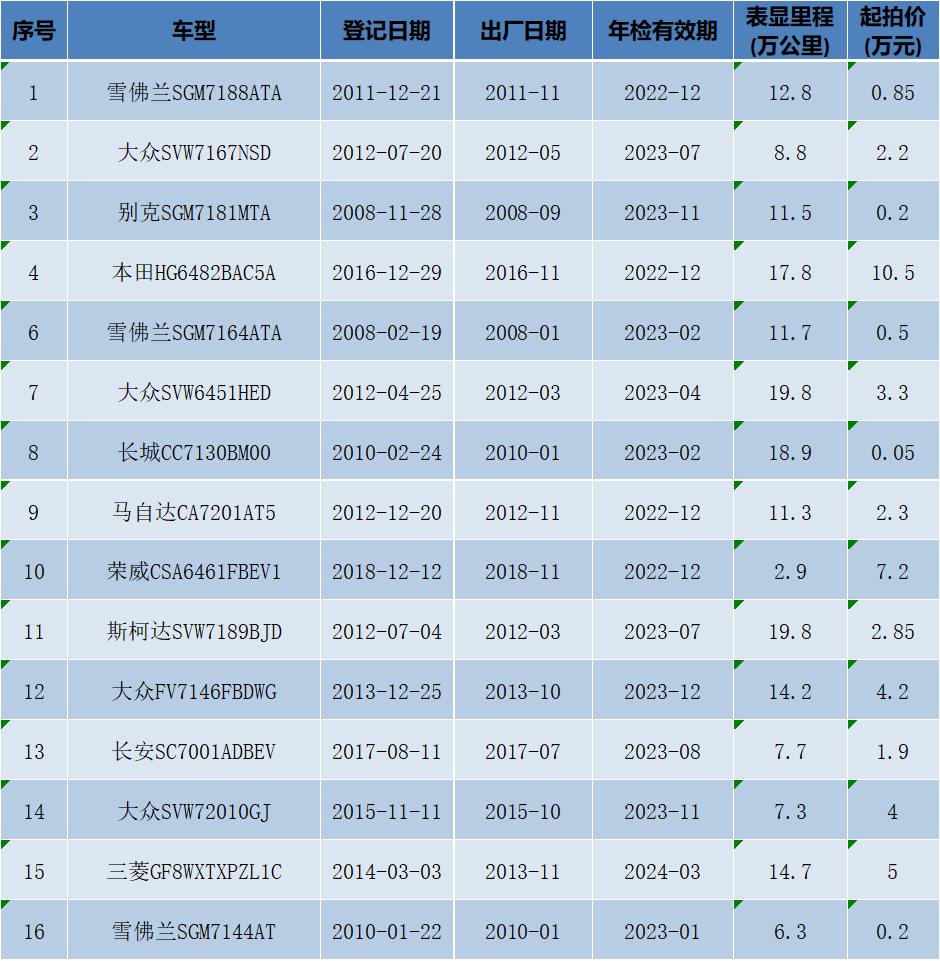Select registration date 2013-12-25
The image size is (940, 961).
tap(387, 691)
